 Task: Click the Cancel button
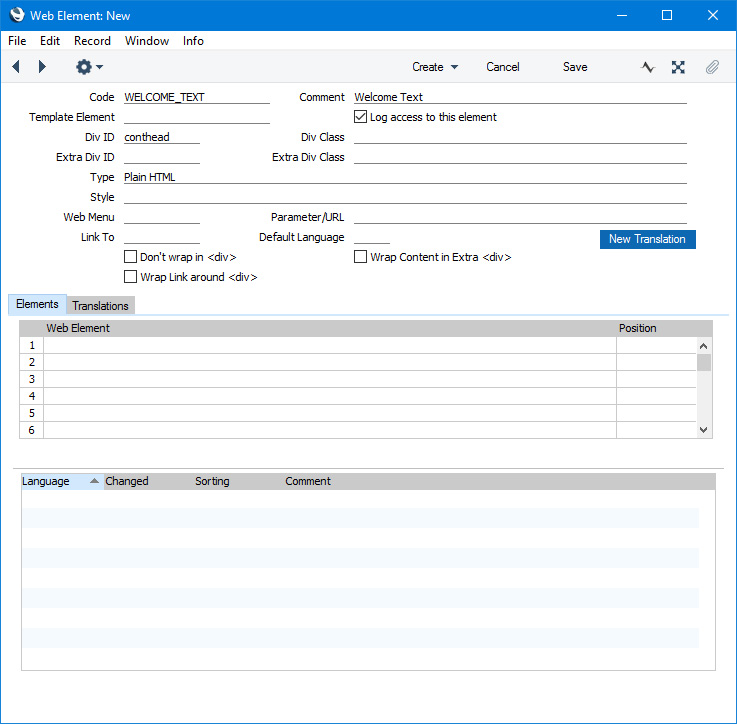coord(502,67)
